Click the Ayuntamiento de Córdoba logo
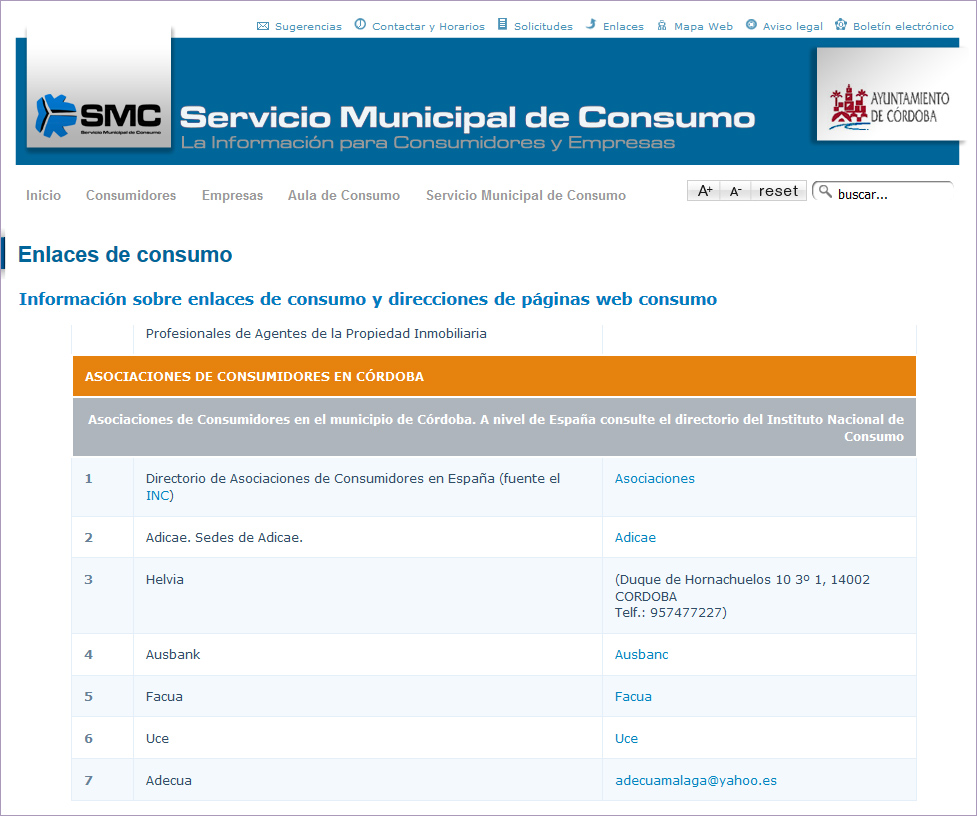This screenshot has width=977, height=816. 890,107
